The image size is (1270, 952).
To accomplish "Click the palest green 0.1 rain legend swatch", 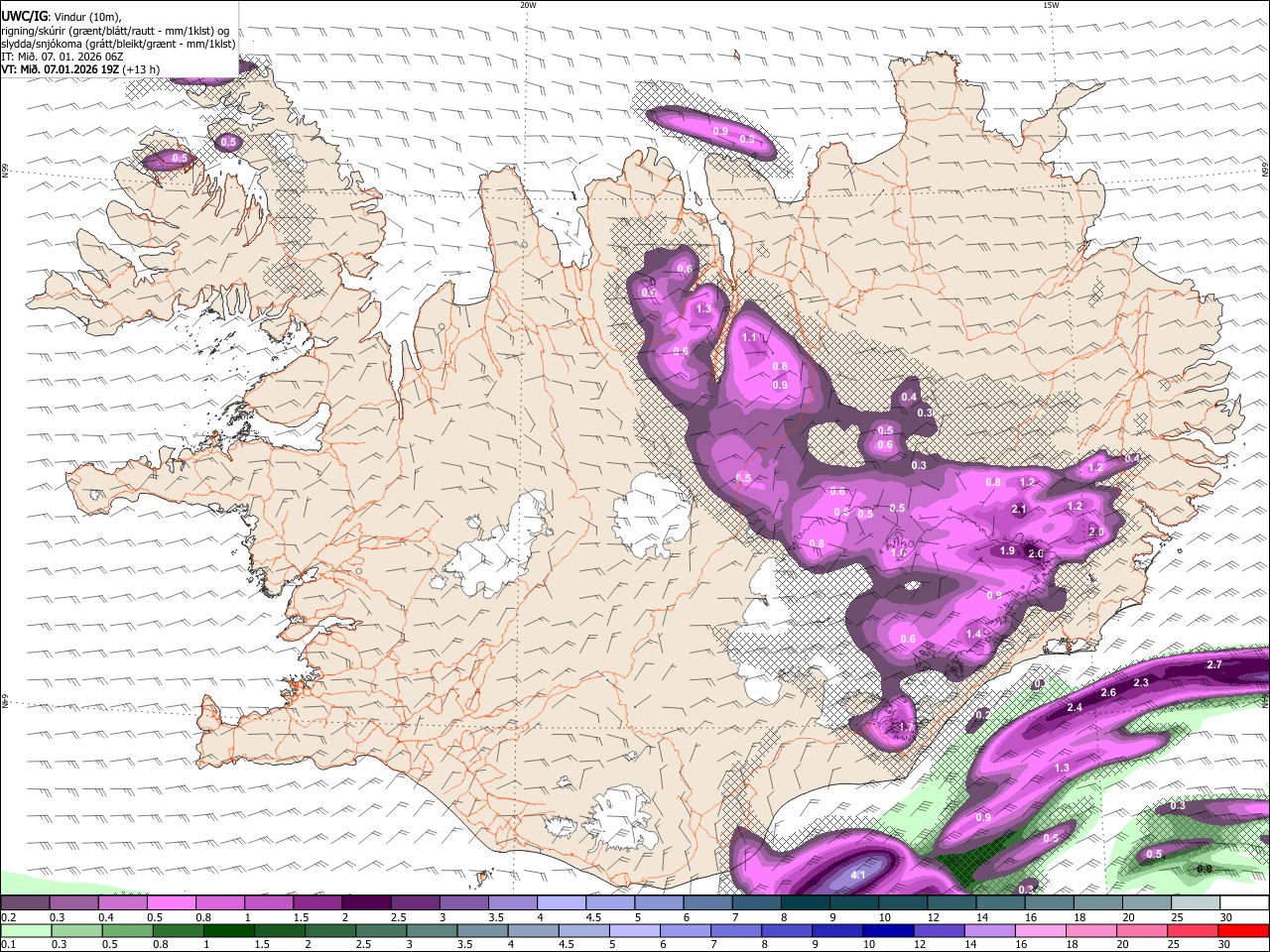I will [27, 930].
